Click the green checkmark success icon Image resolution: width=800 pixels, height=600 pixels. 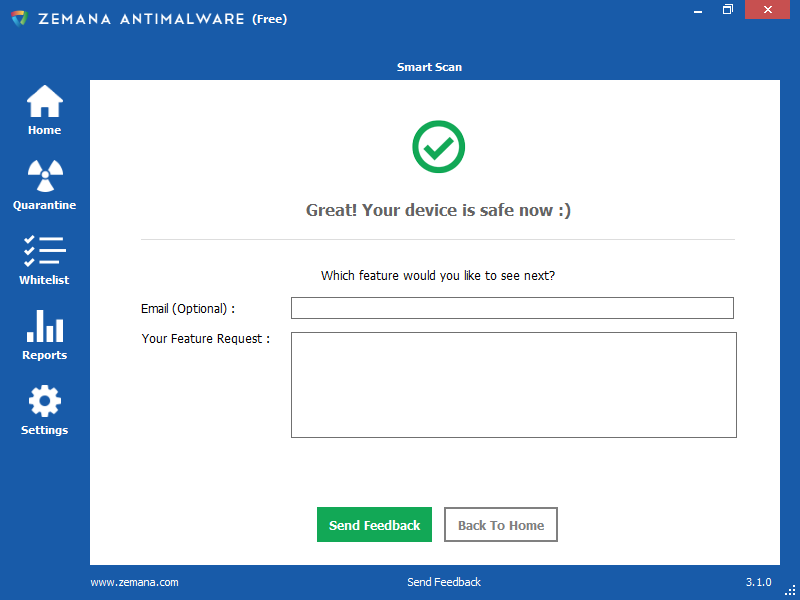(438, 147)
